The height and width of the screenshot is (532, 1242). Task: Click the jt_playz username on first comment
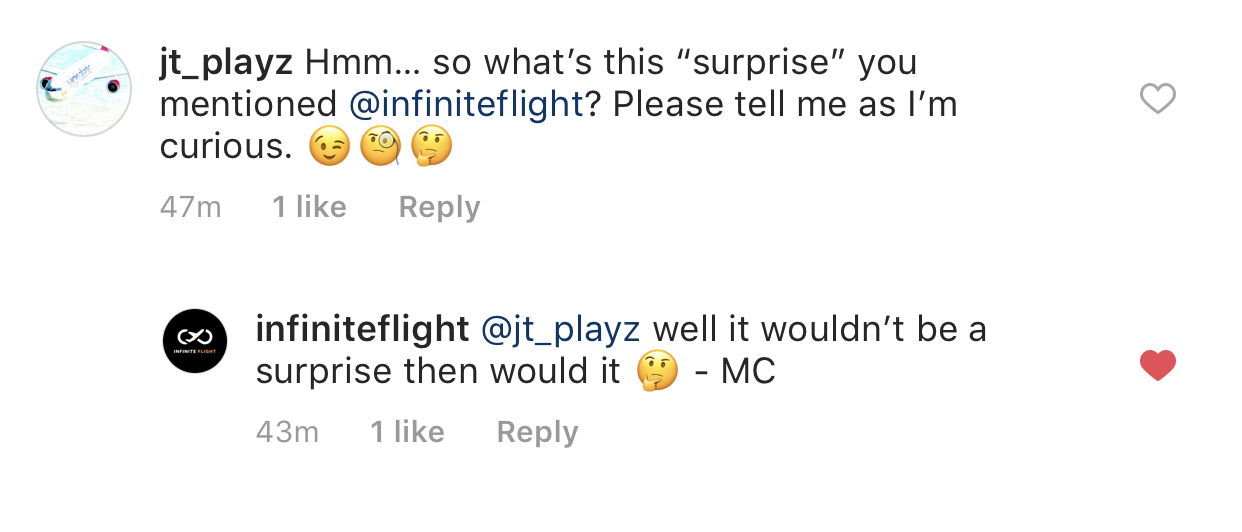click(226, 62)
